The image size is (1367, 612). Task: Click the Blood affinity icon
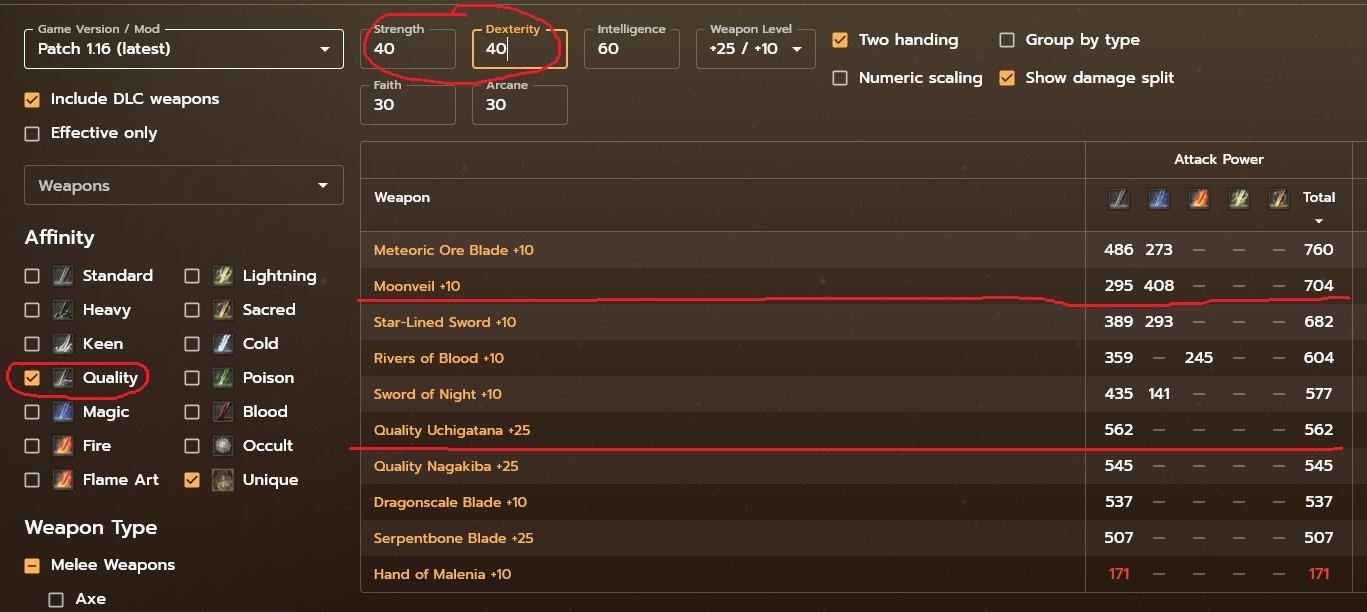223,412
